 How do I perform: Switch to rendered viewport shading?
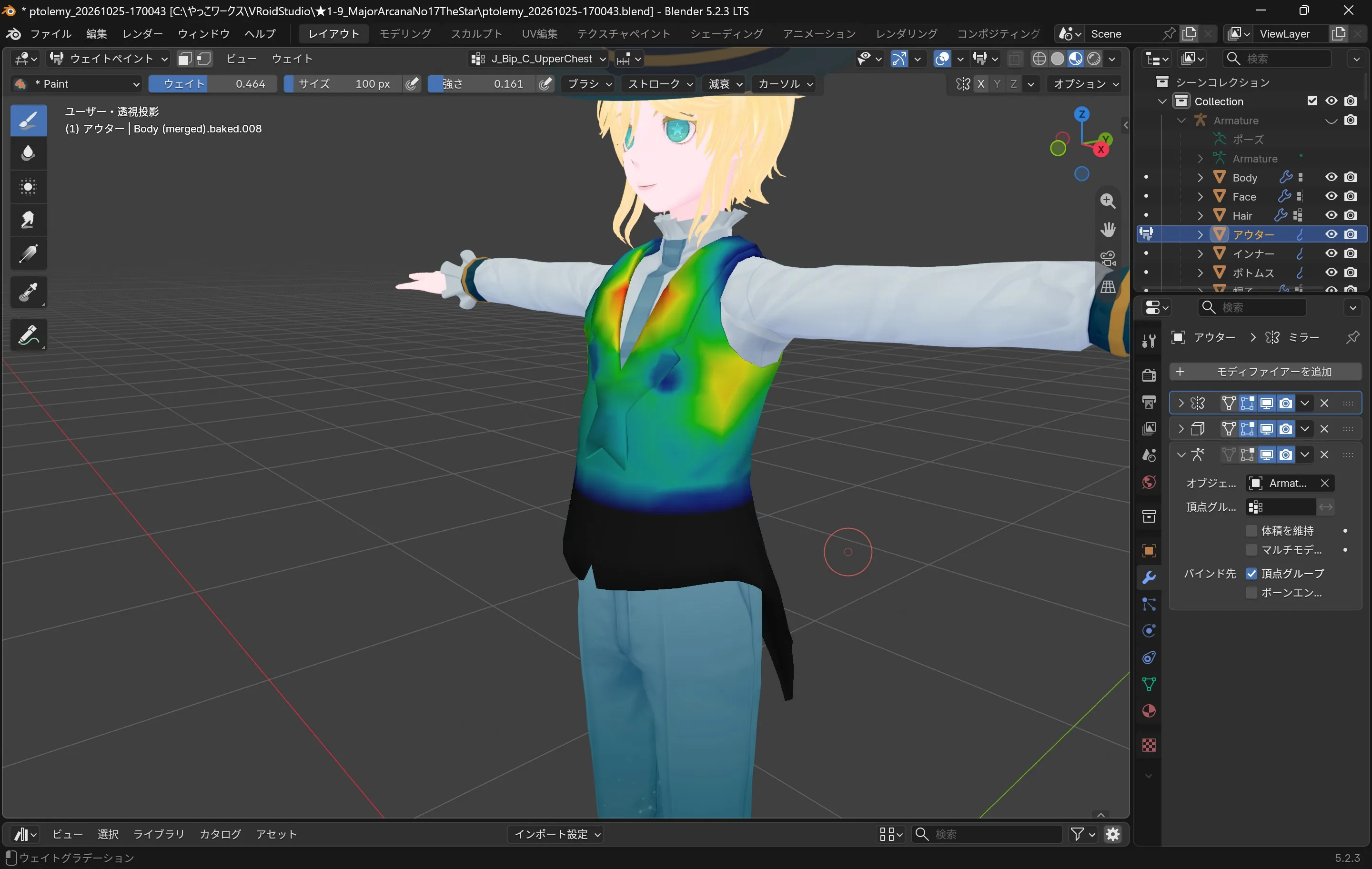point(1093,59)
